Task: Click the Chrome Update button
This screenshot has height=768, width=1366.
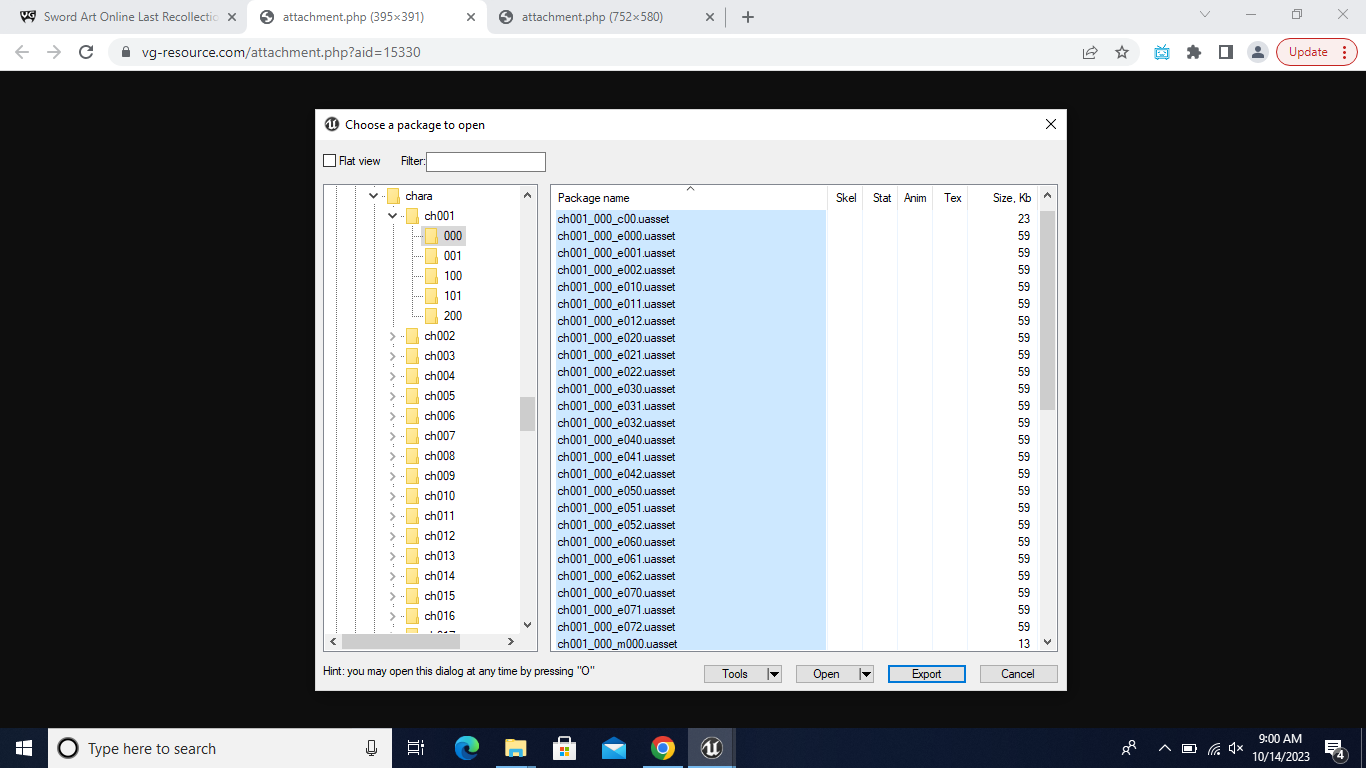Action: (x=1316, y=52)
